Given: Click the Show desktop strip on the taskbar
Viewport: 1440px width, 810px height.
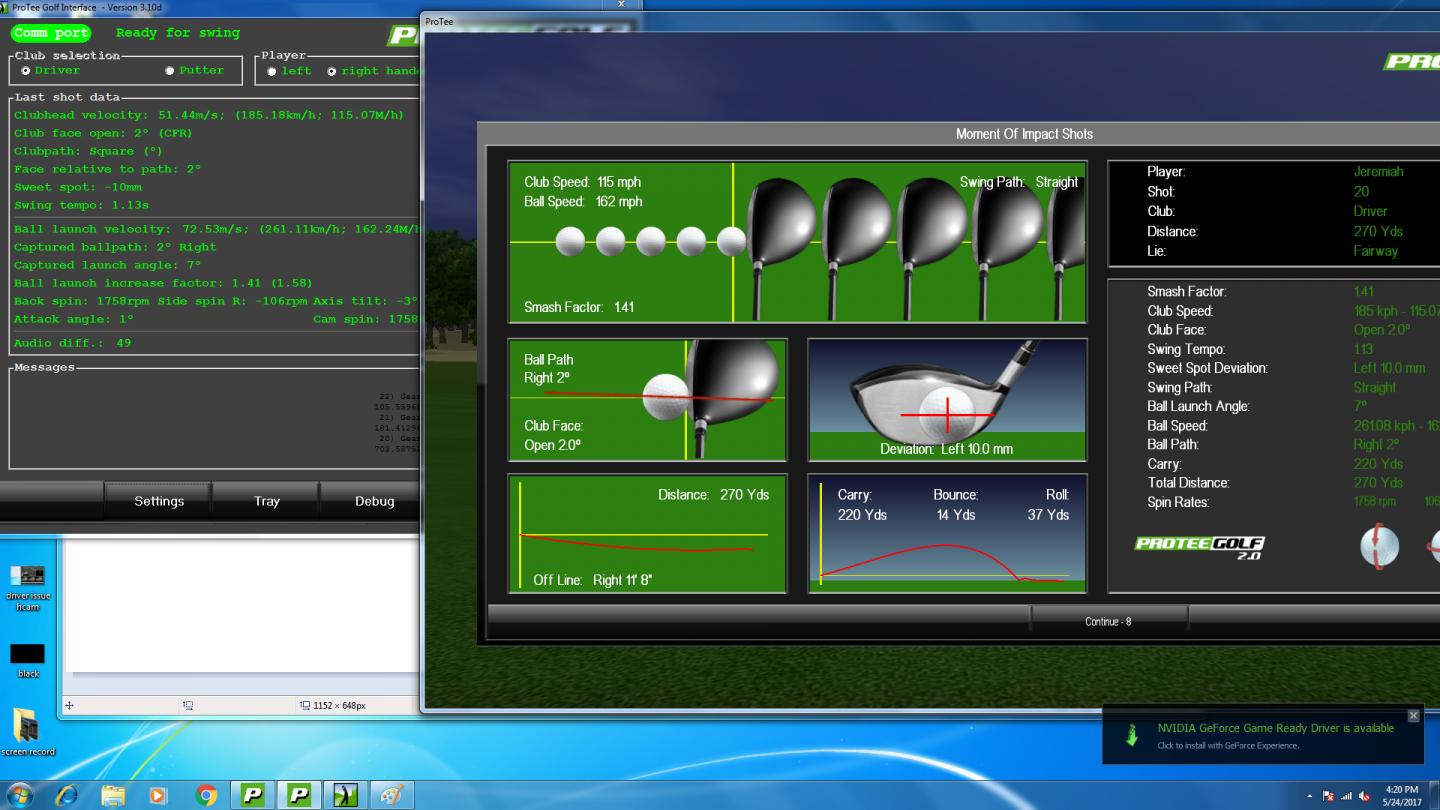Looking at the screenshot, I should (x=1434, y=796).
